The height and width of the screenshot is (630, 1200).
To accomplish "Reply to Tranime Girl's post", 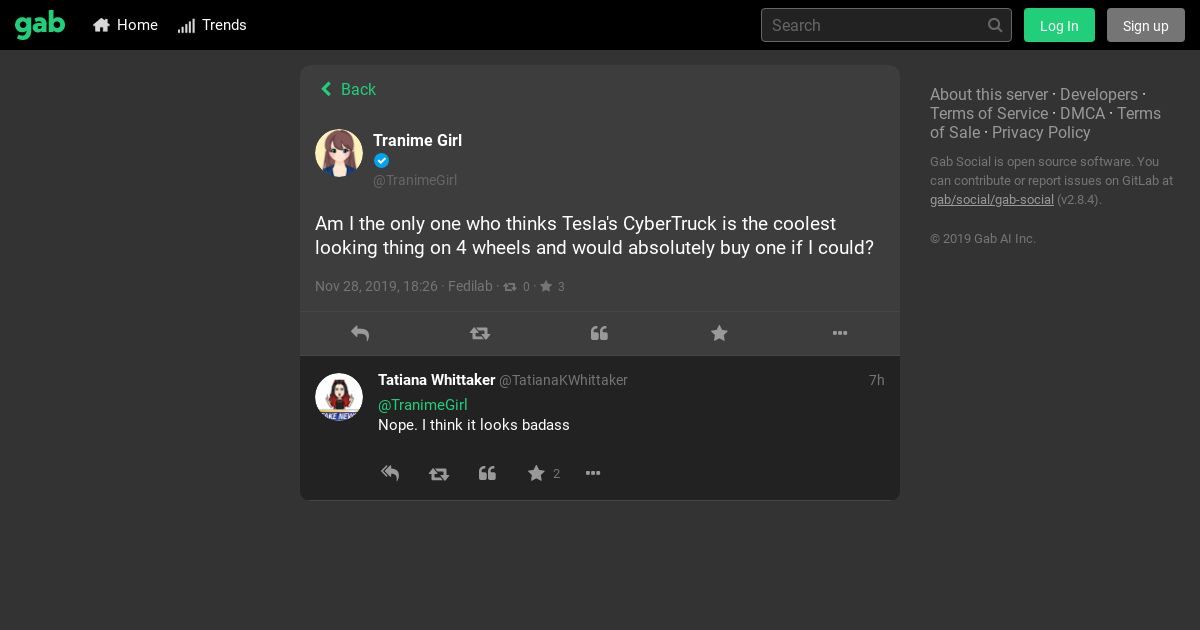I will 360,334.
